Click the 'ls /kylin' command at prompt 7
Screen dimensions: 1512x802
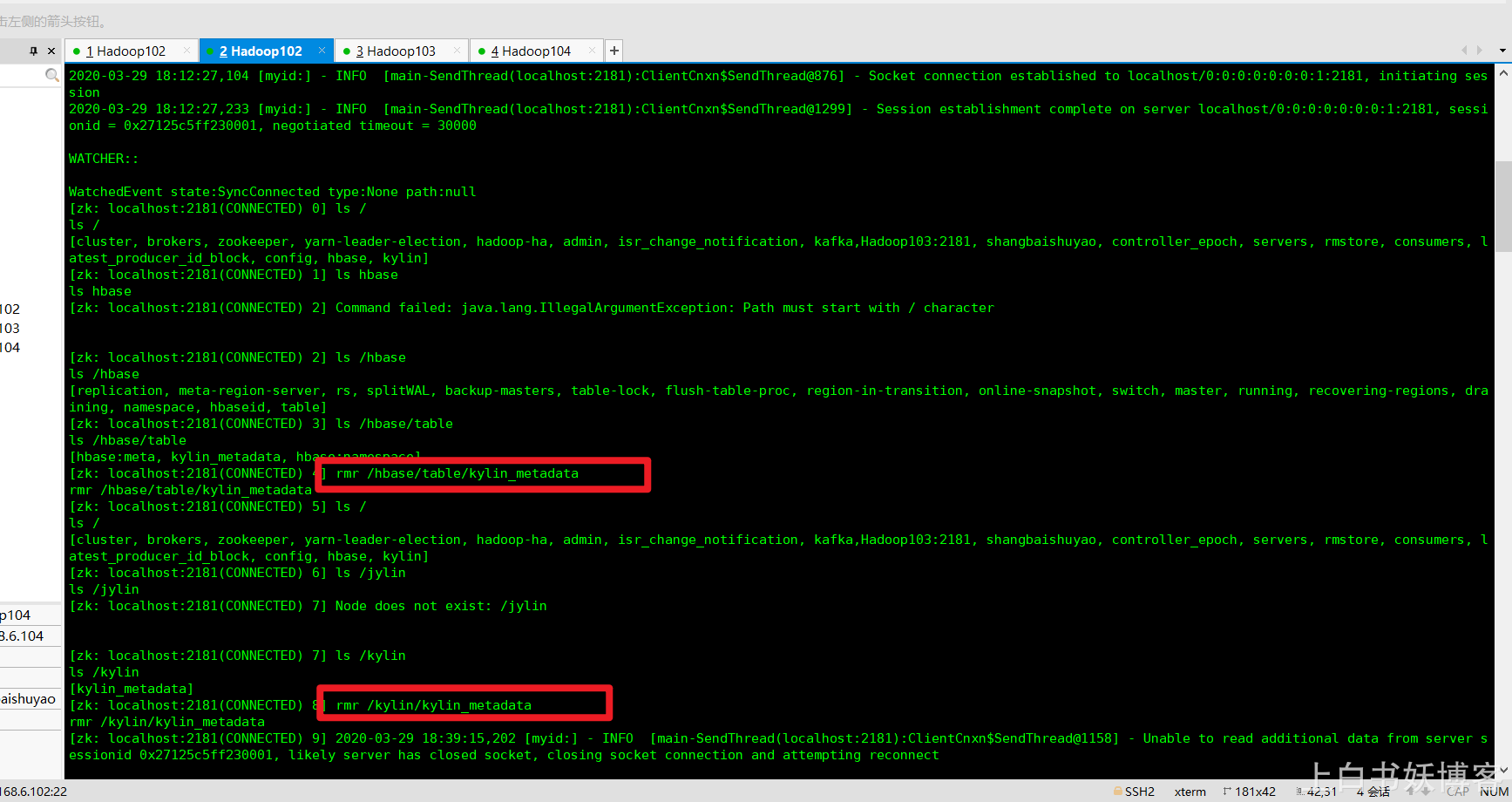pyautogui.click(x=371, y=656)
